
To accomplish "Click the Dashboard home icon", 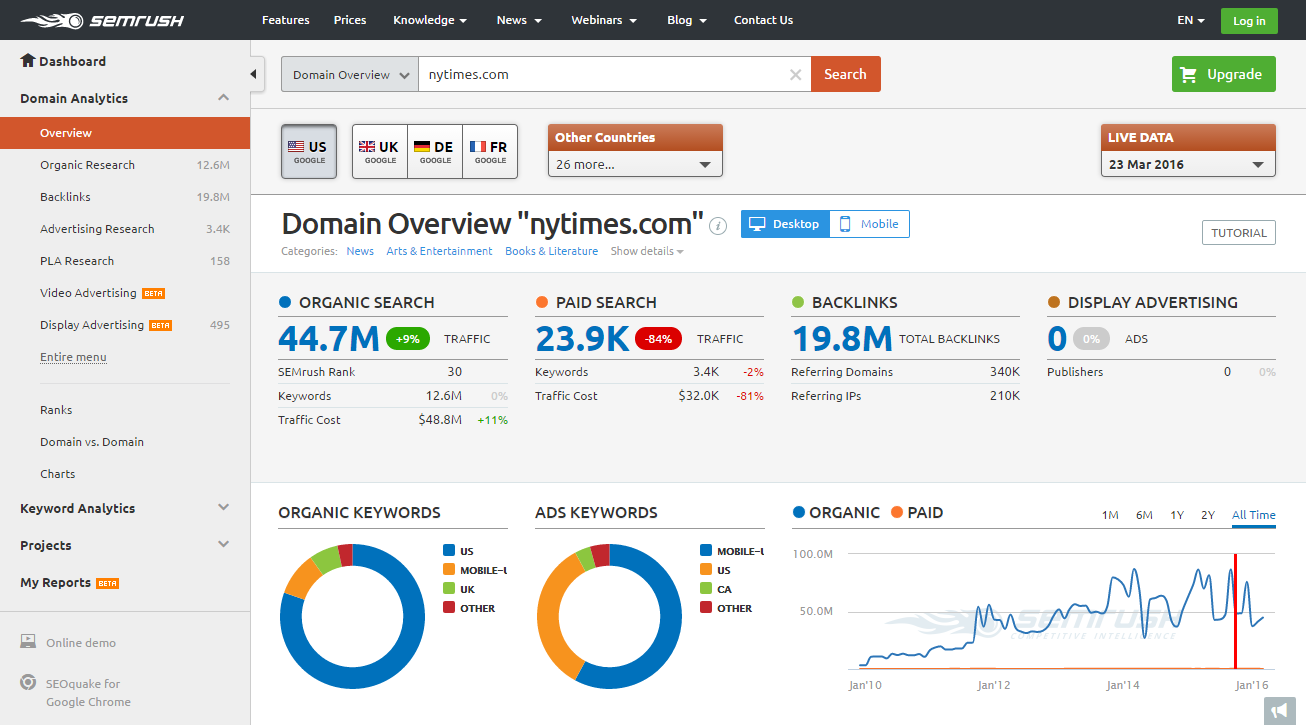I will (28, 61).
